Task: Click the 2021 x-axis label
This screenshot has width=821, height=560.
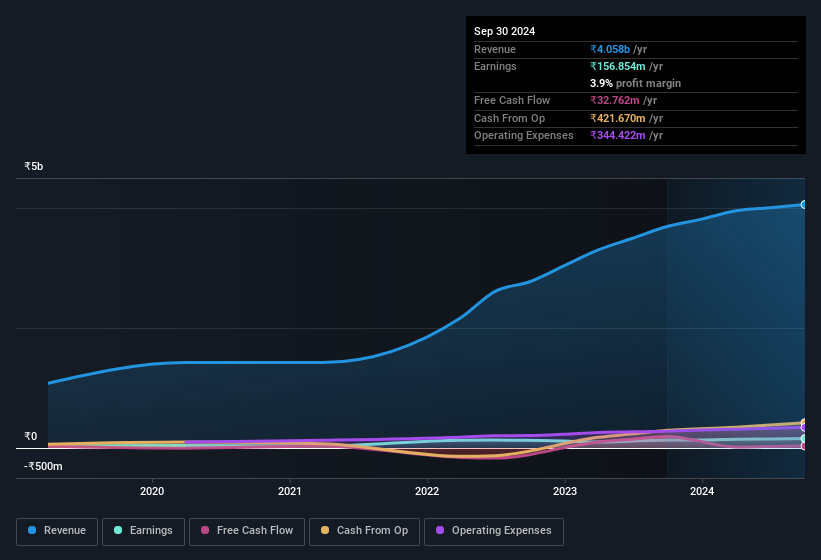Action: pyautogui.click(x=290, y=491)
